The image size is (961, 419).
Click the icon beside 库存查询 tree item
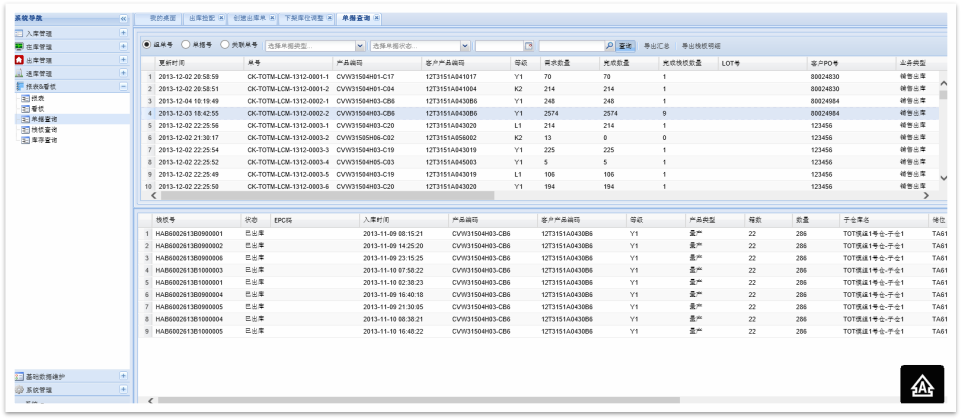(26, 140)
